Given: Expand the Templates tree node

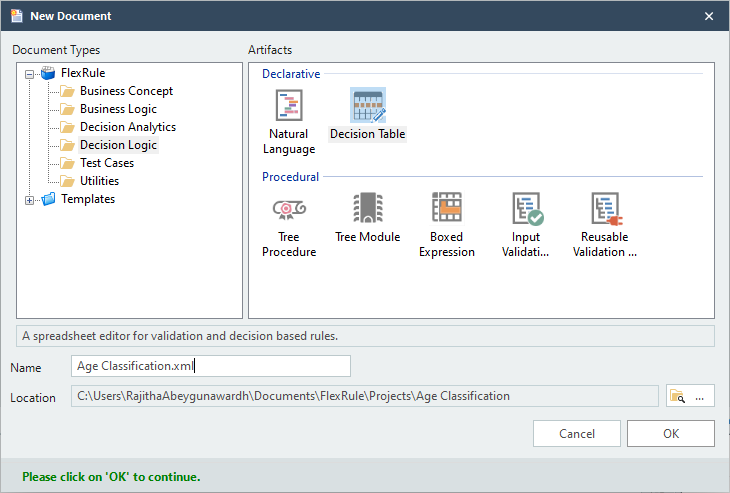Looking at the screenshot, I should point(29,200).
